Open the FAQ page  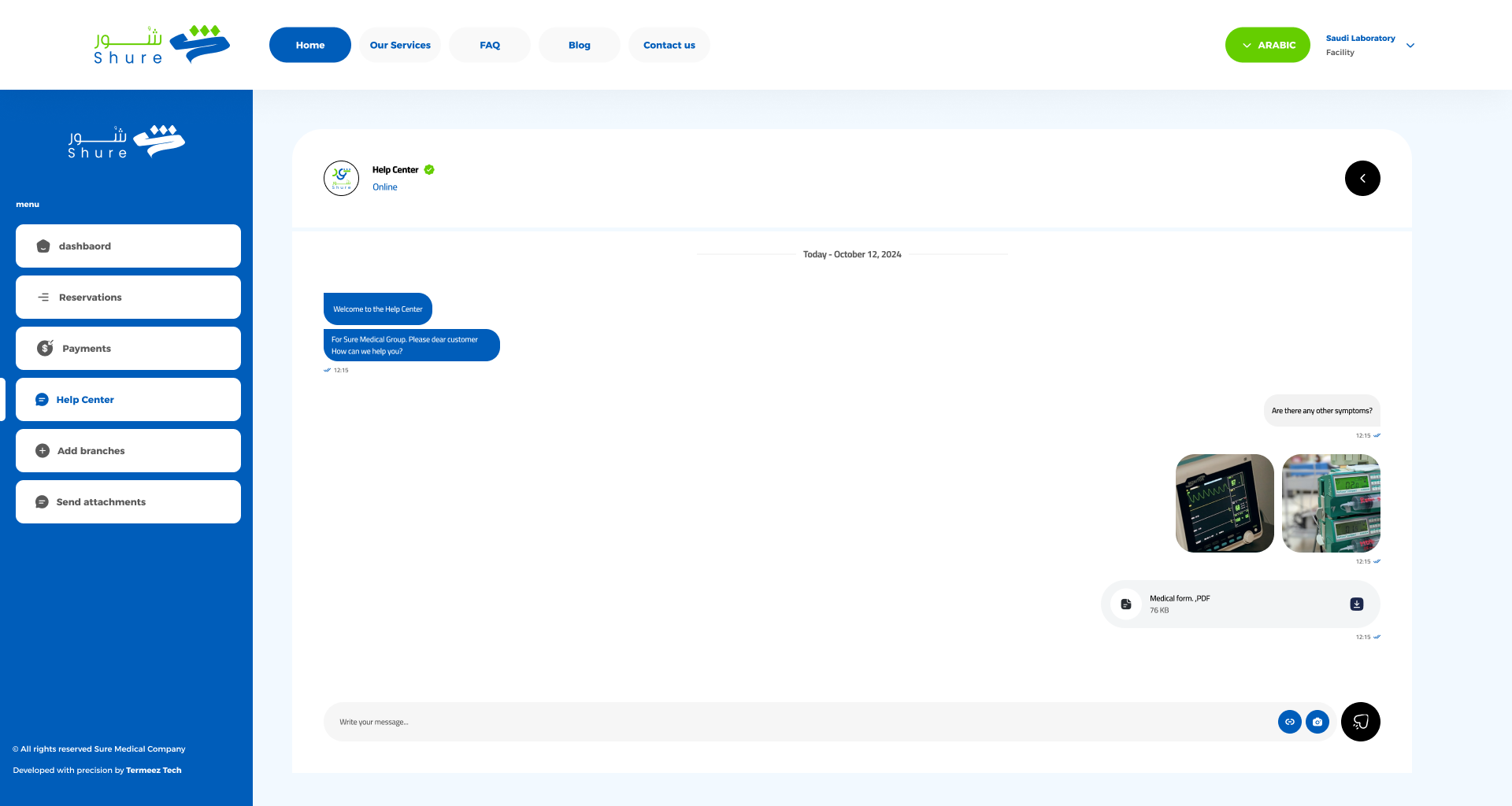(490, 45)
